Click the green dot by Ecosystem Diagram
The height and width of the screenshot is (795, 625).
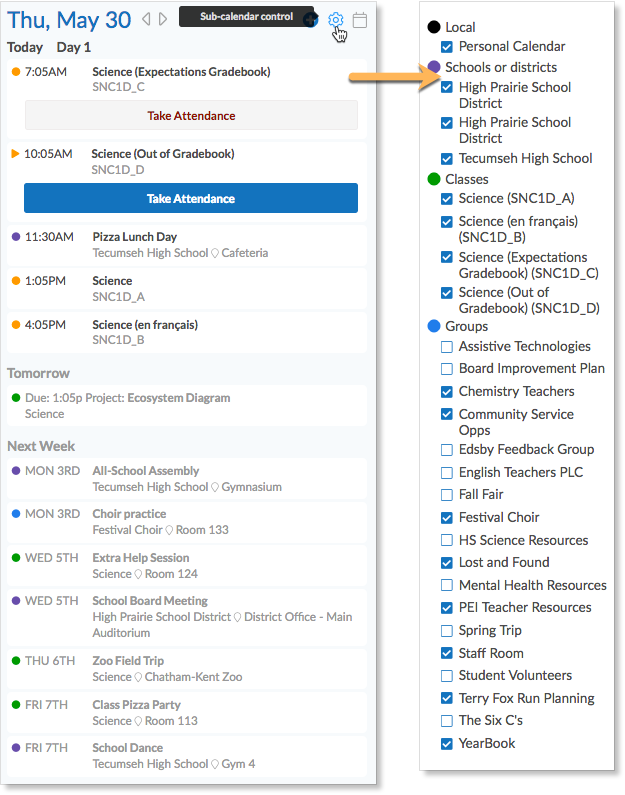coord(16,398)
